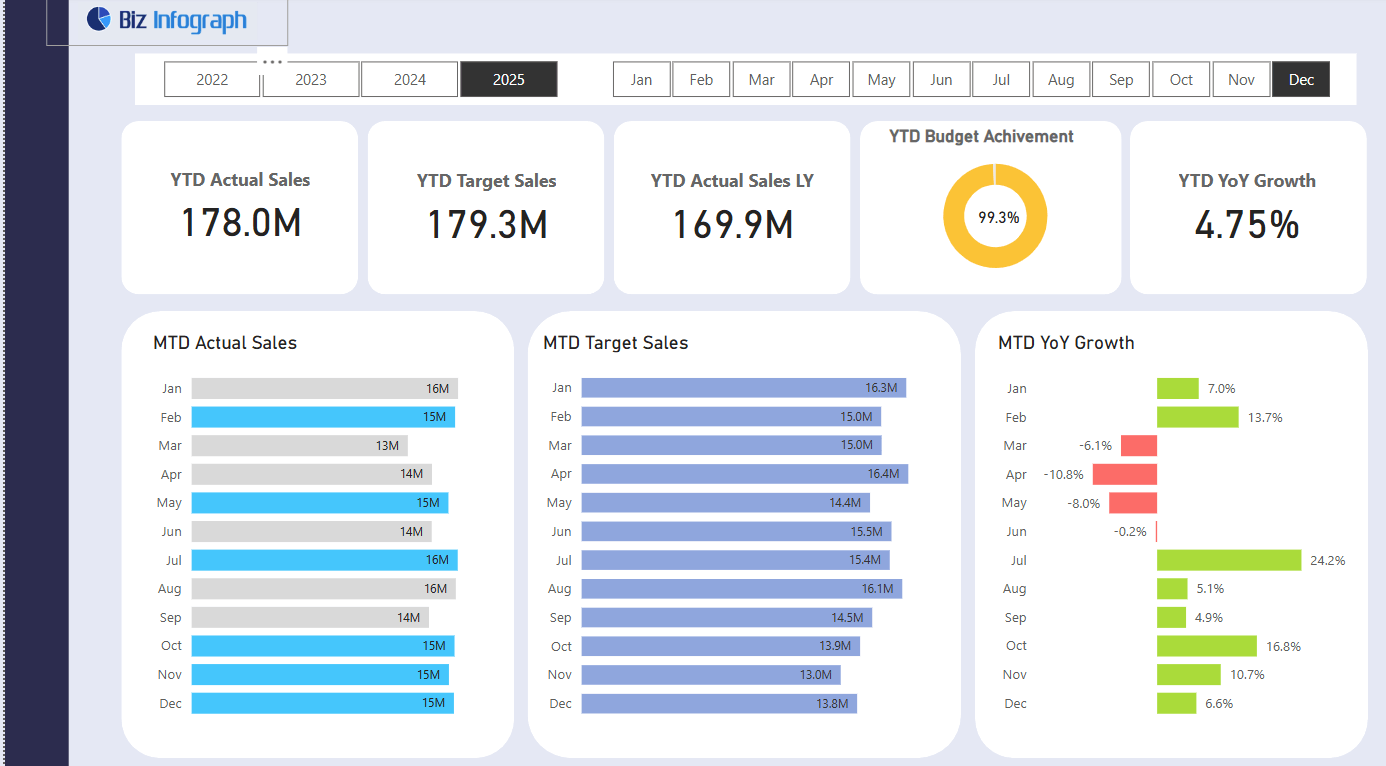Click the Jul growth bar showing 24.2%

point(1229,560)
